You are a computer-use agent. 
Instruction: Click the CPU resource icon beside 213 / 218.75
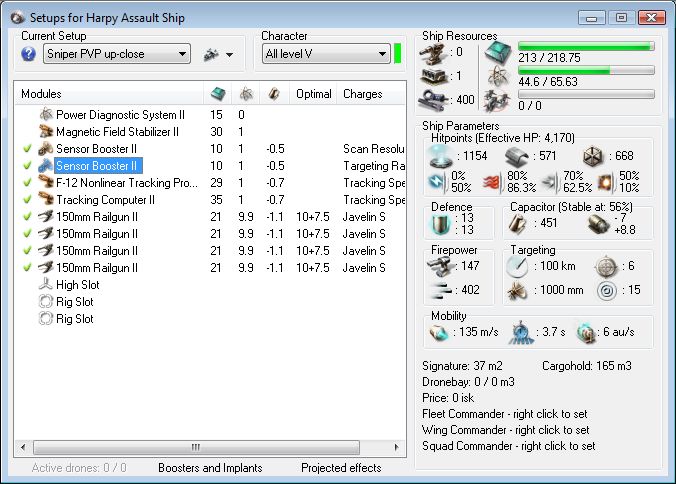498,53
